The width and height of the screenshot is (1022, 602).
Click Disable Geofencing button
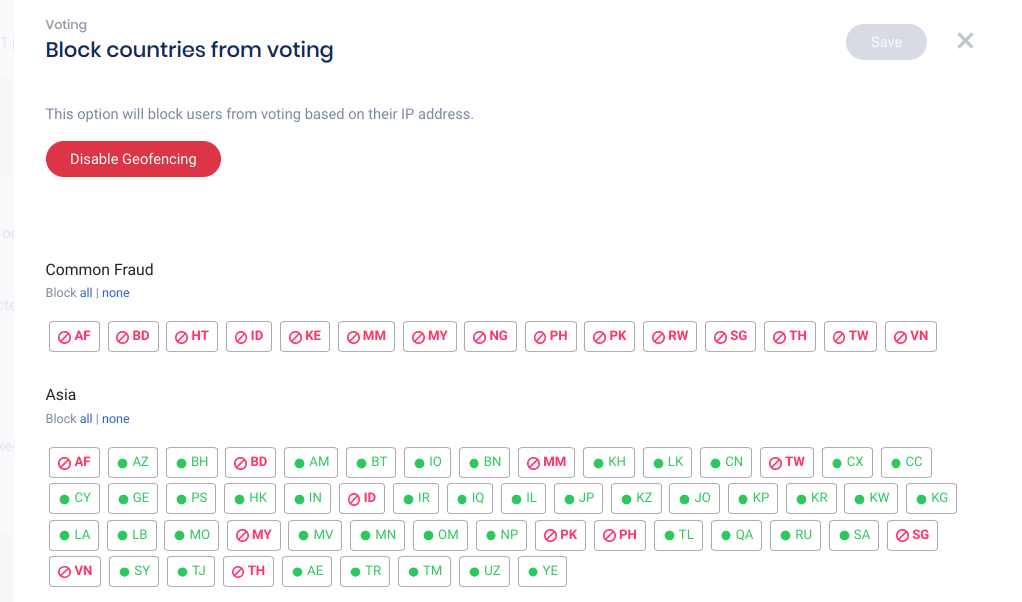133,159
